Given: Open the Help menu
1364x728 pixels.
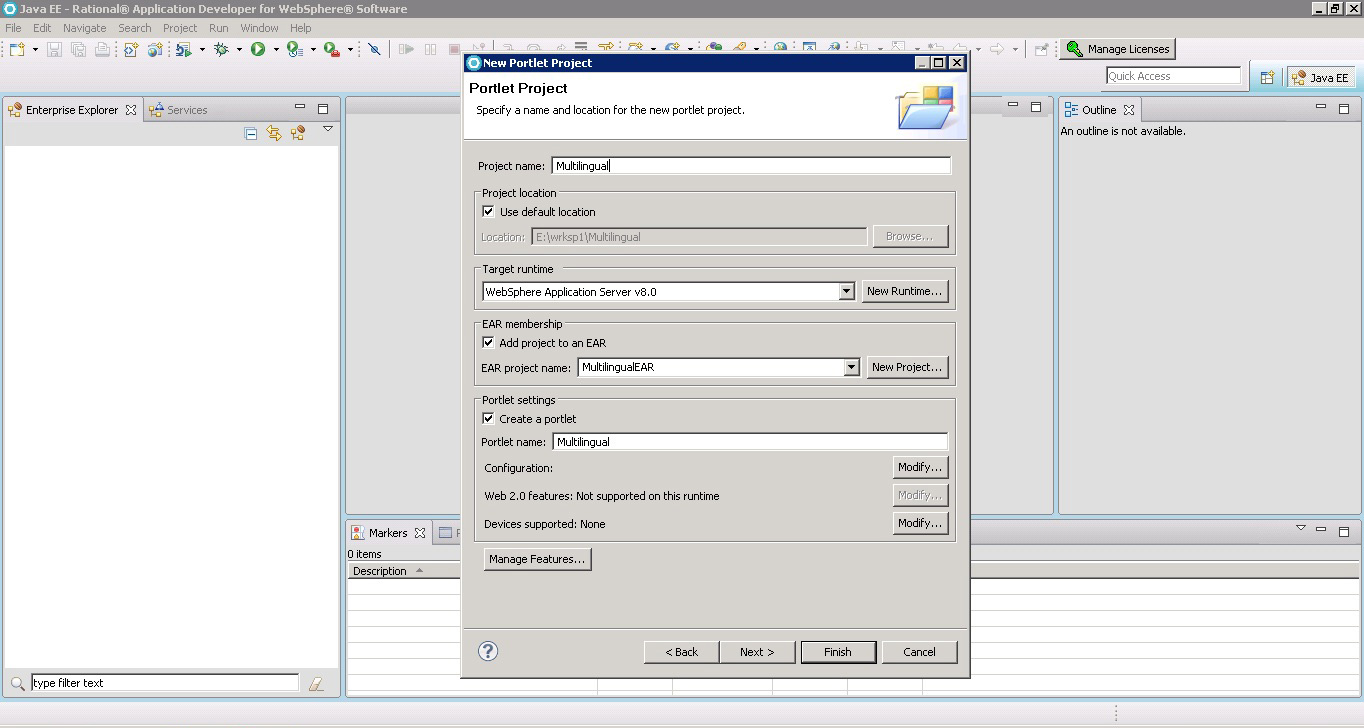Looking at the screenshot, I should [x=301, y=28].
